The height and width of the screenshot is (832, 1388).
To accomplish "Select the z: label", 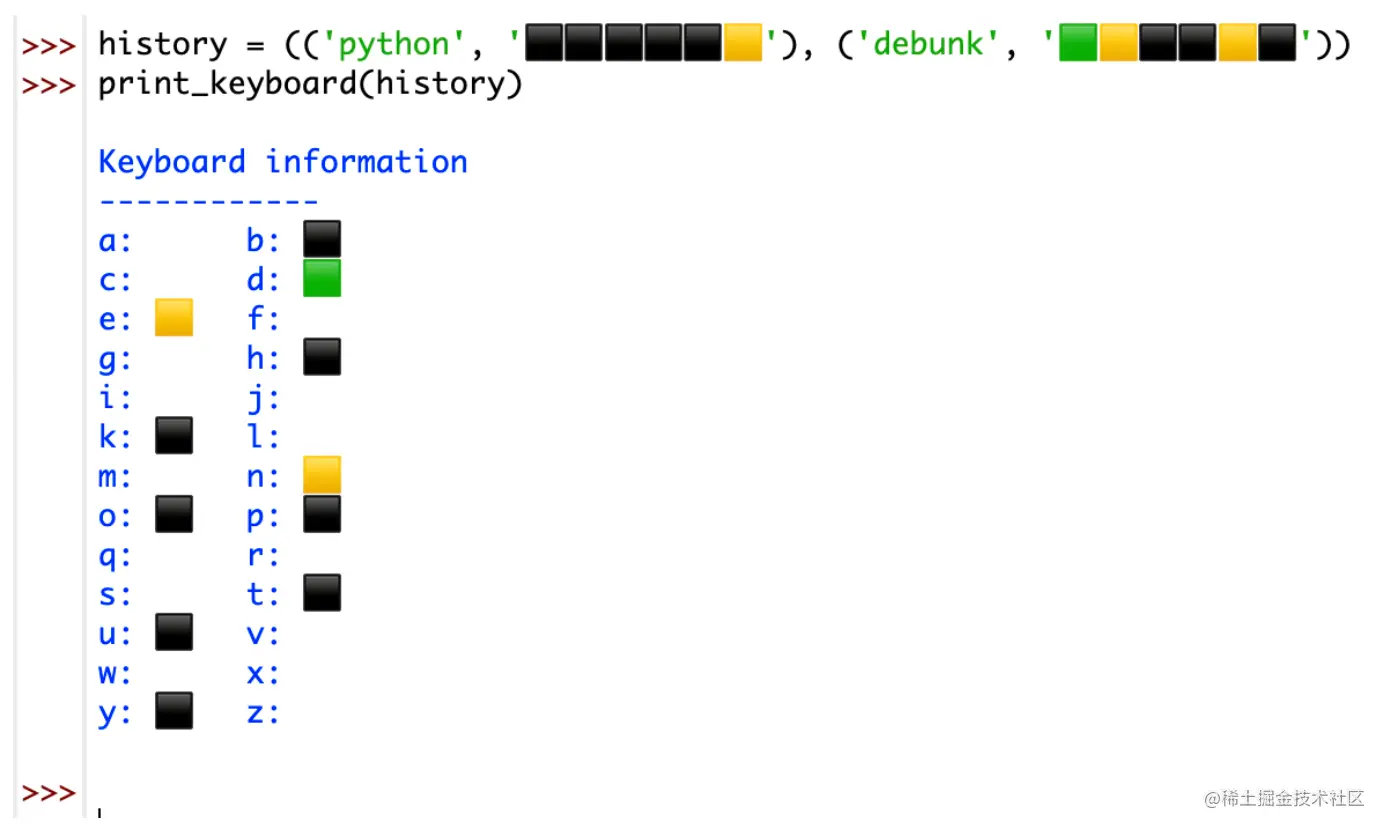I will (264, 713).
